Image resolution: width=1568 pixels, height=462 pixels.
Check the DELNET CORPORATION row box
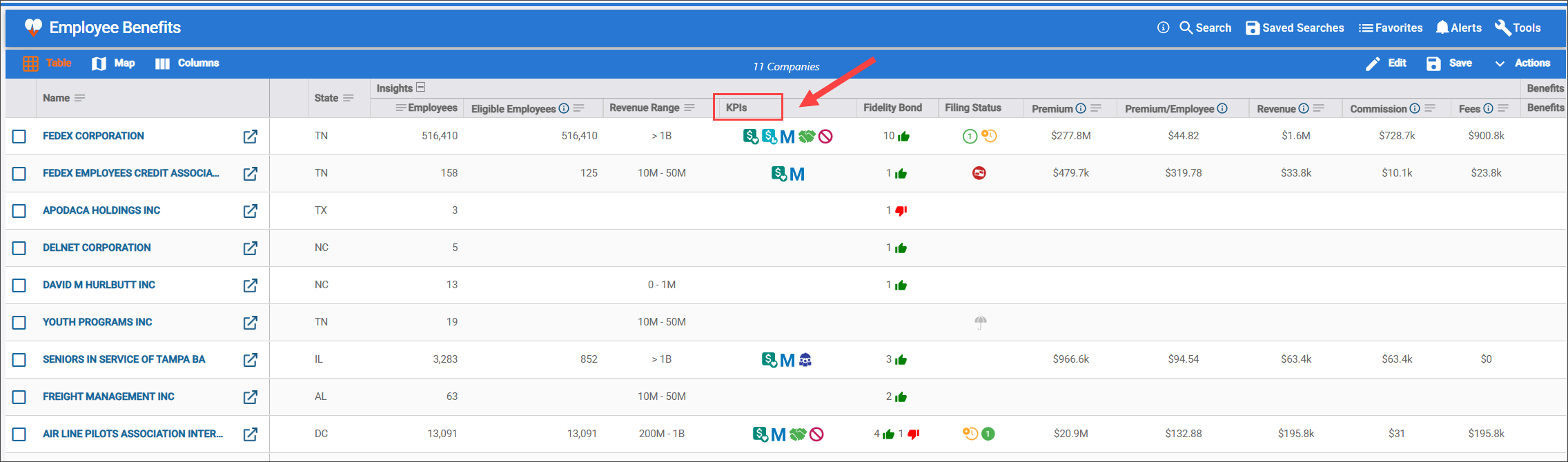coord(19,248)
